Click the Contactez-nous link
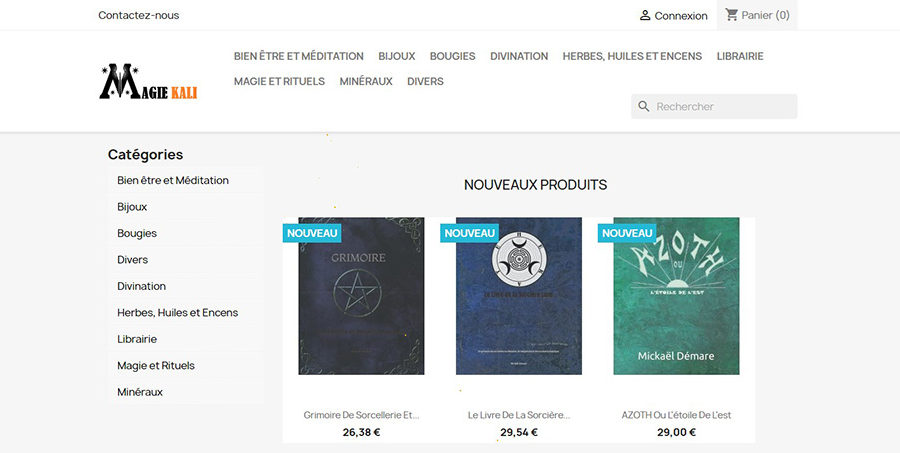900x453 pixels. tap(138, 16)
